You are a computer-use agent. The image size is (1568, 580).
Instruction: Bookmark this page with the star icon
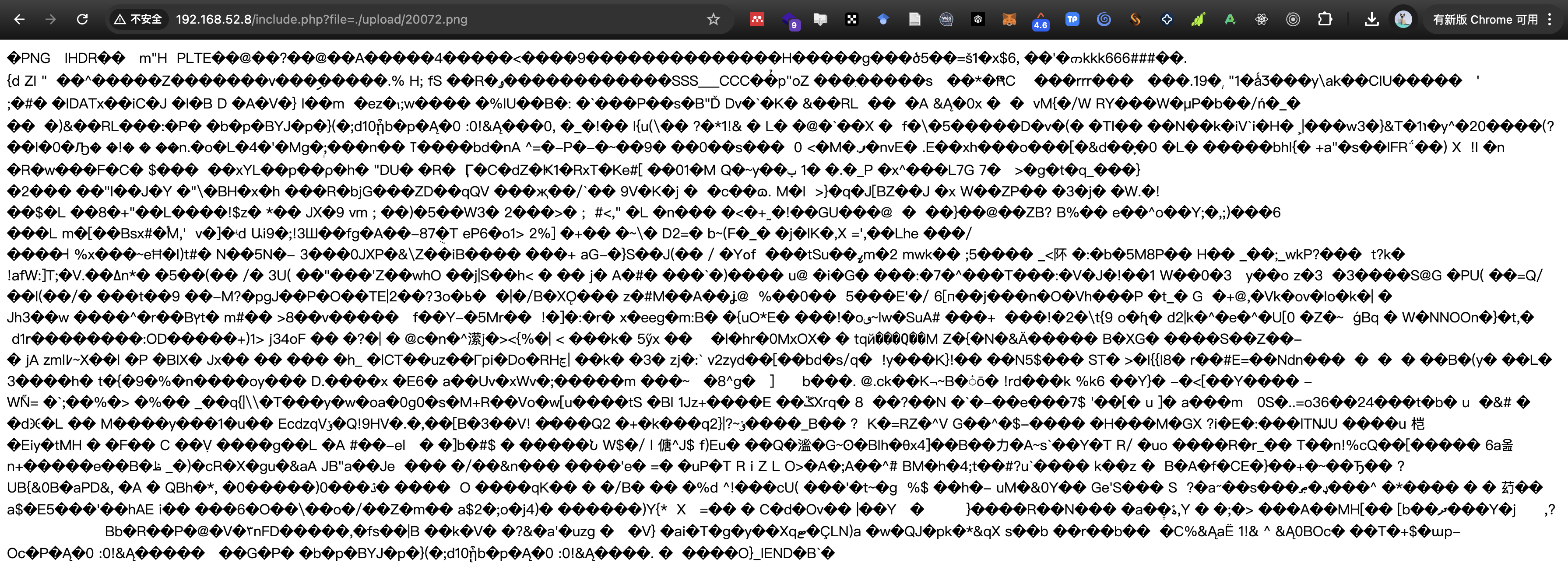[x=714, y=19]
